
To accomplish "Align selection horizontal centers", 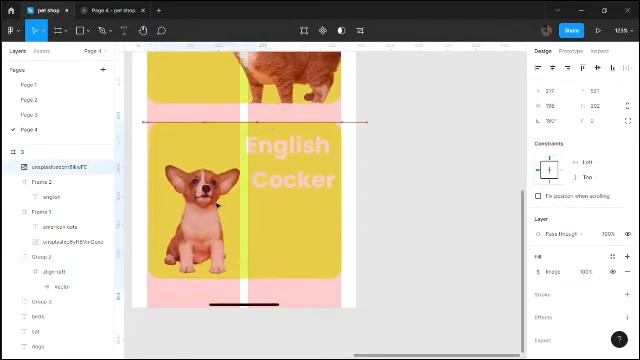I will pos(553,68).
